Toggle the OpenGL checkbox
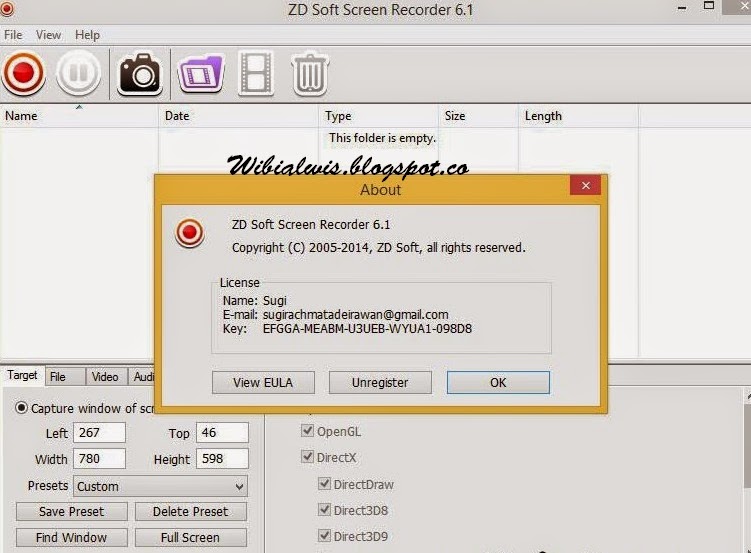The image size is (751, 553). [x=307, y=430]
